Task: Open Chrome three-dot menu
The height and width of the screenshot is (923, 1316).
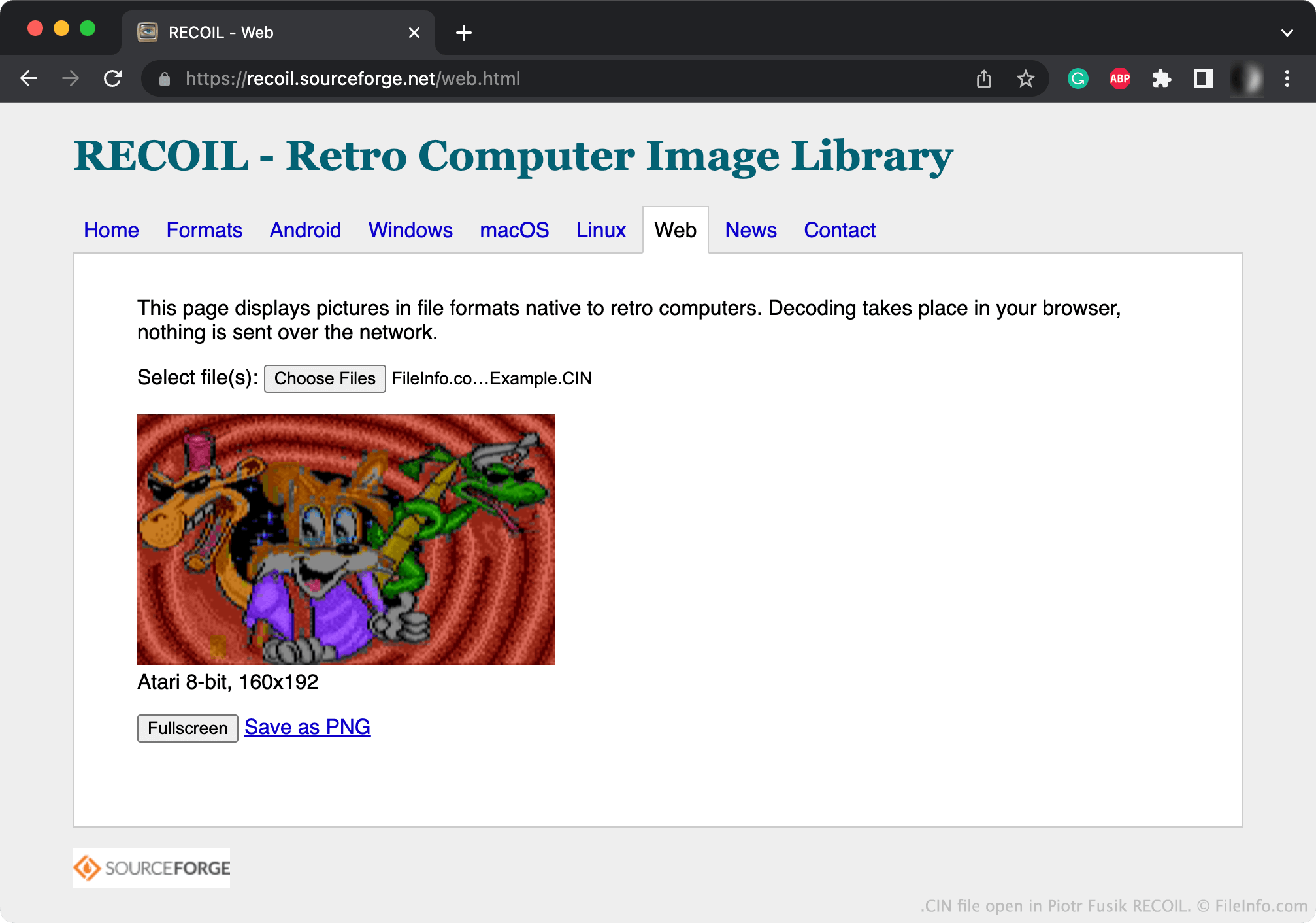Action: (1287, 79)
